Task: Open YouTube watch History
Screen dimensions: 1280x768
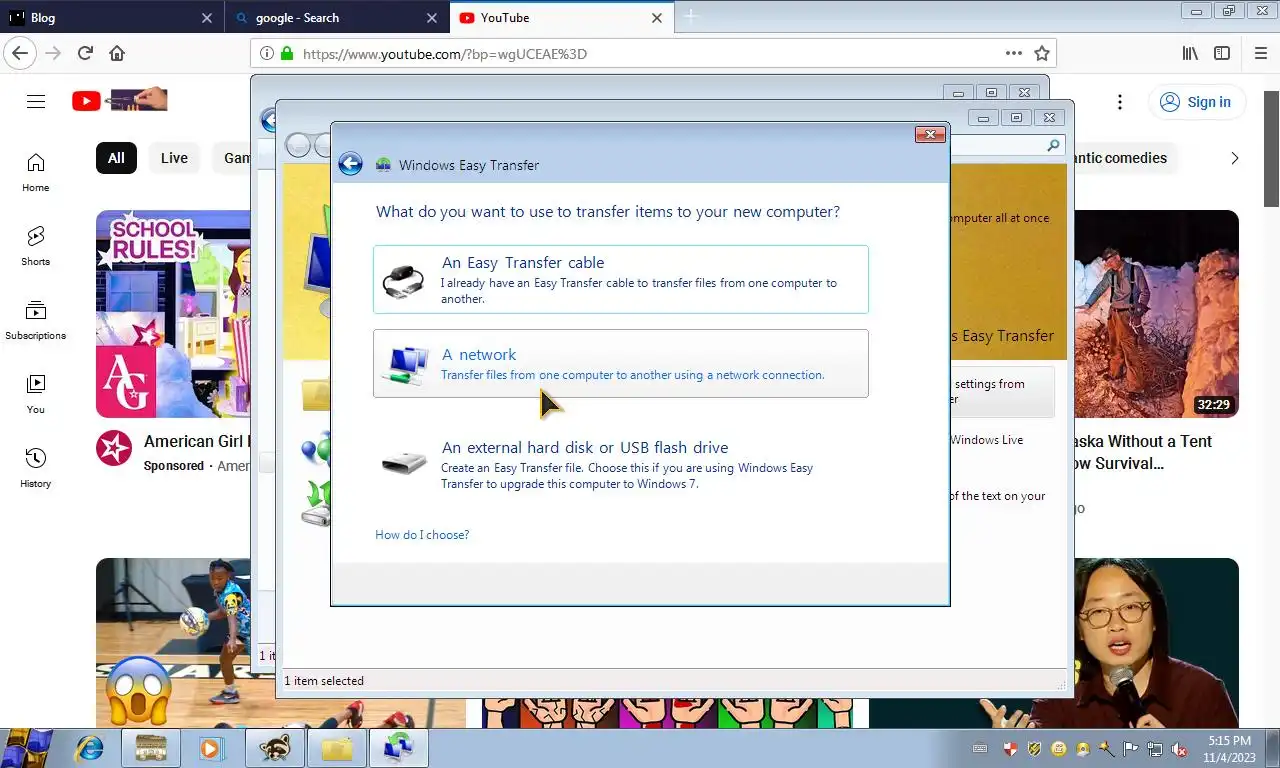Action: [x=36, y=468]
